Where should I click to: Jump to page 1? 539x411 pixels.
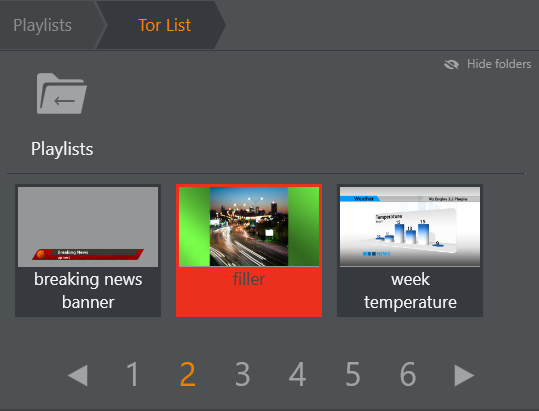coord(133,375)
